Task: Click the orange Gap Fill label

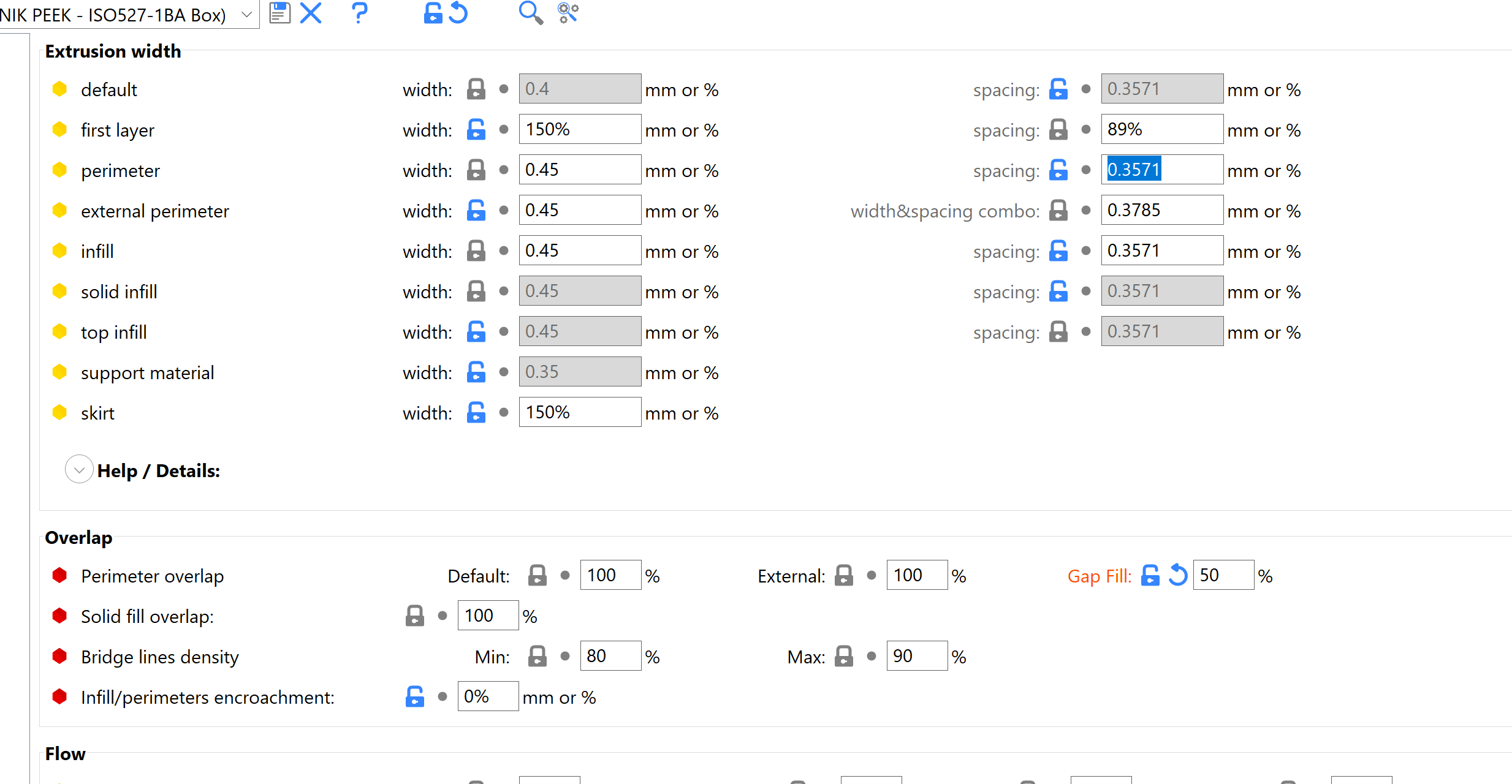Action: pos(1099,576)
